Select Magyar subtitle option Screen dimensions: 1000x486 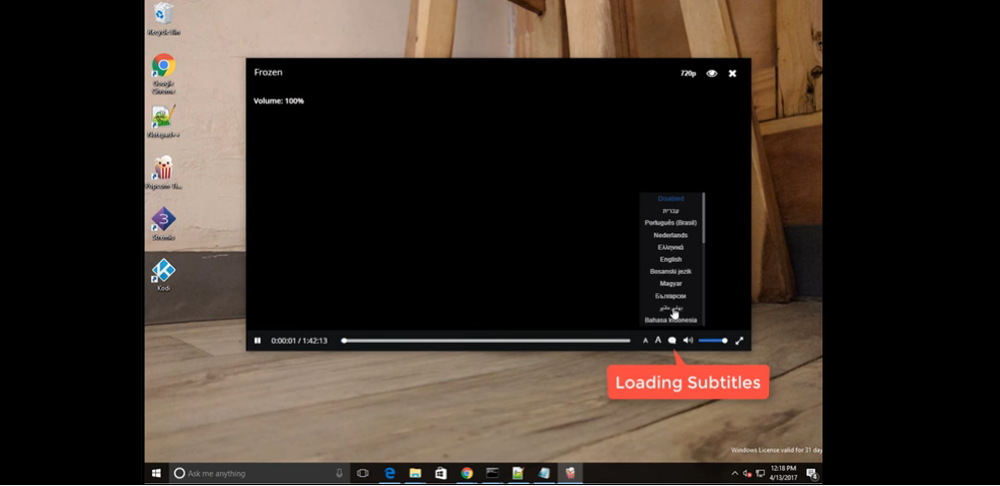[x=670, y=284]
